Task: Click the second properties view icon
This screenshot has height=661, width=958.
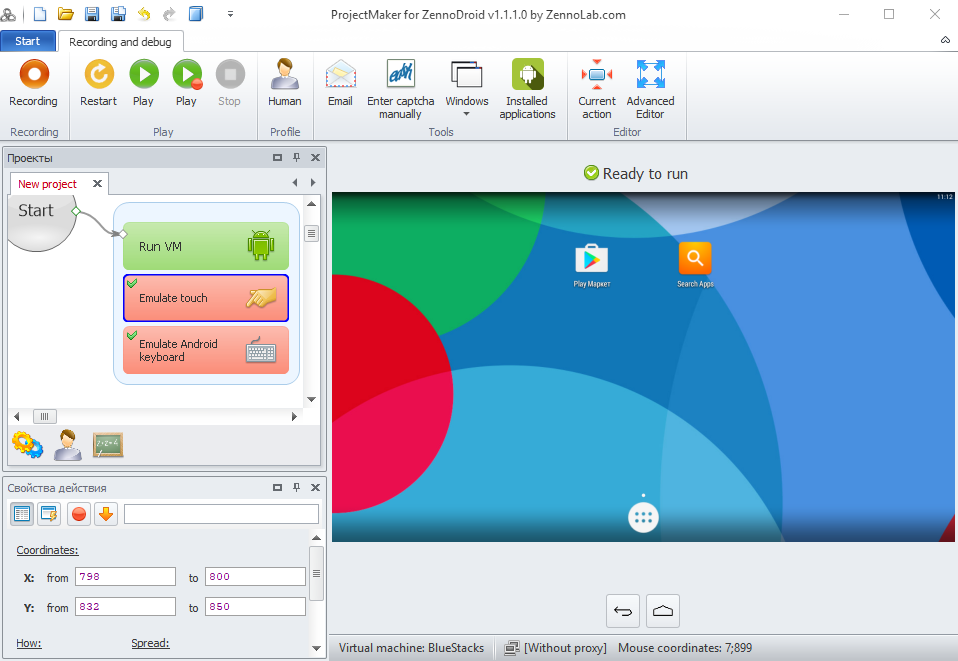Action: tap(49, 514)
